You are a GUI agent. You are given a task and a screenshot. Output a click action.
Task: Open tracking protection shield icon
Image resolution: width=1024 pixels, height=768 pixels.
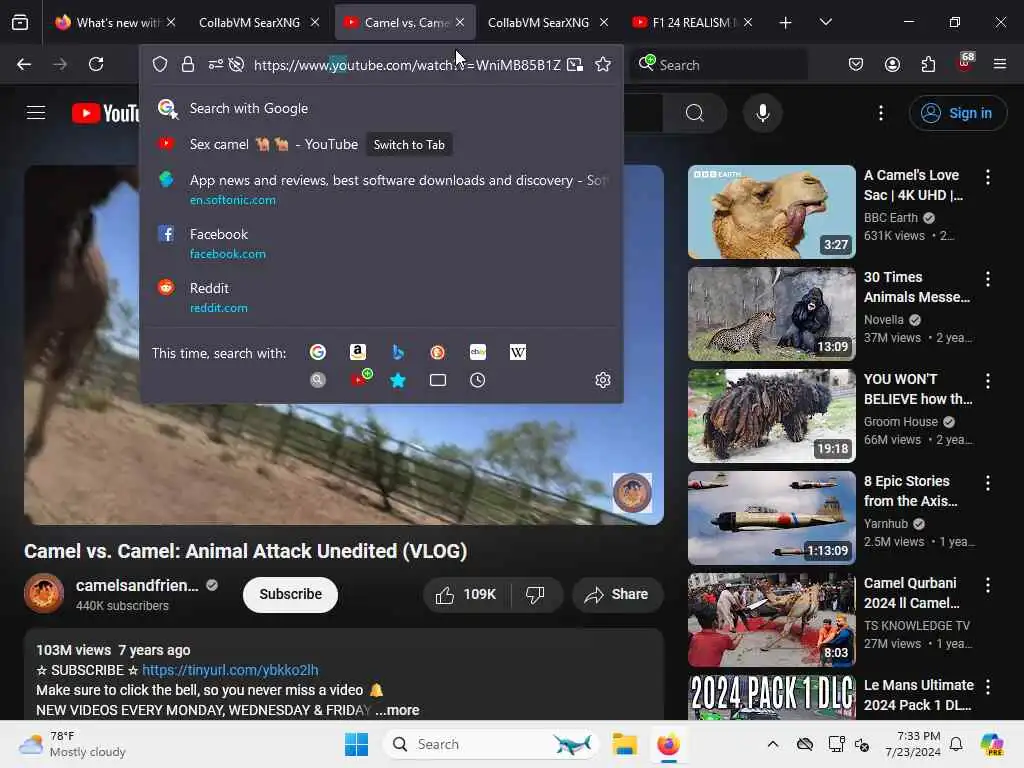coord(160,64)
